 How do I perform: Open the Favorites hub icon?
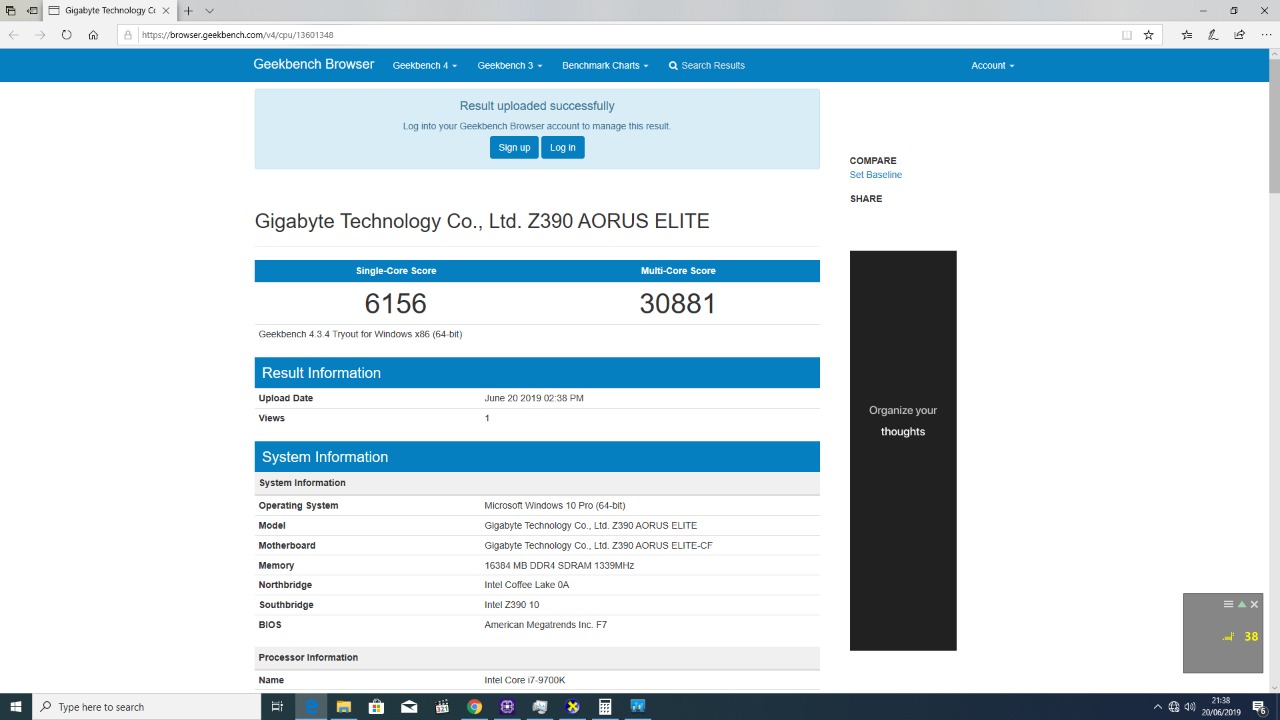[x=1187, y=35]
